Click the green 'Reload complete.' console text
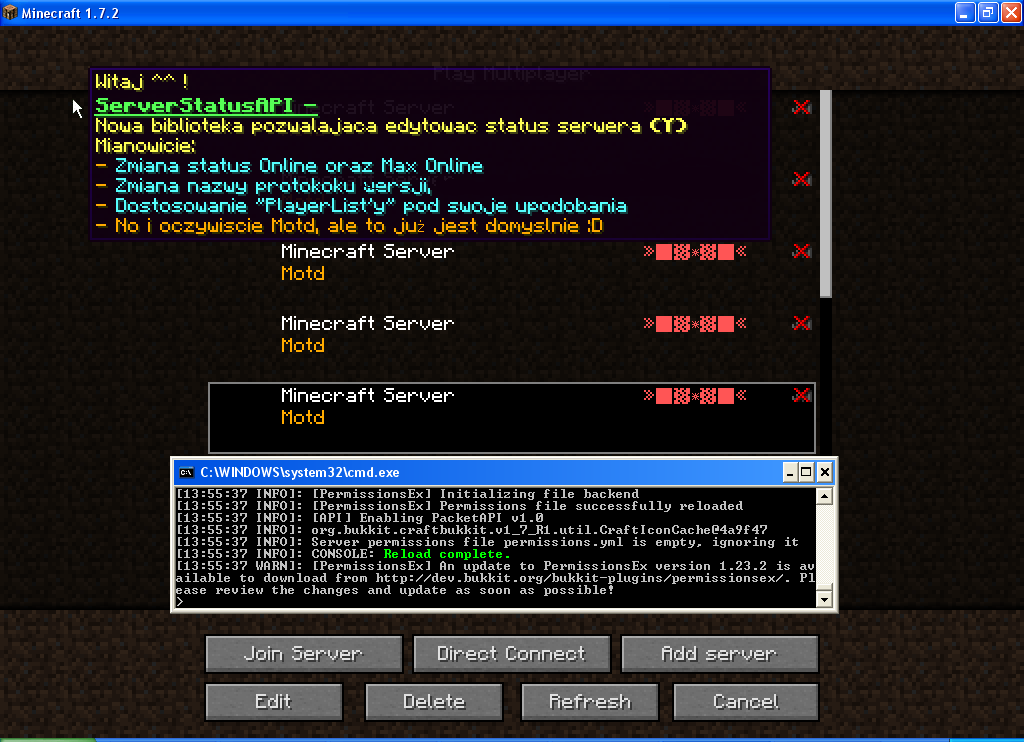This screenshot has width=1024, height=742. click(x=447, y=554)
